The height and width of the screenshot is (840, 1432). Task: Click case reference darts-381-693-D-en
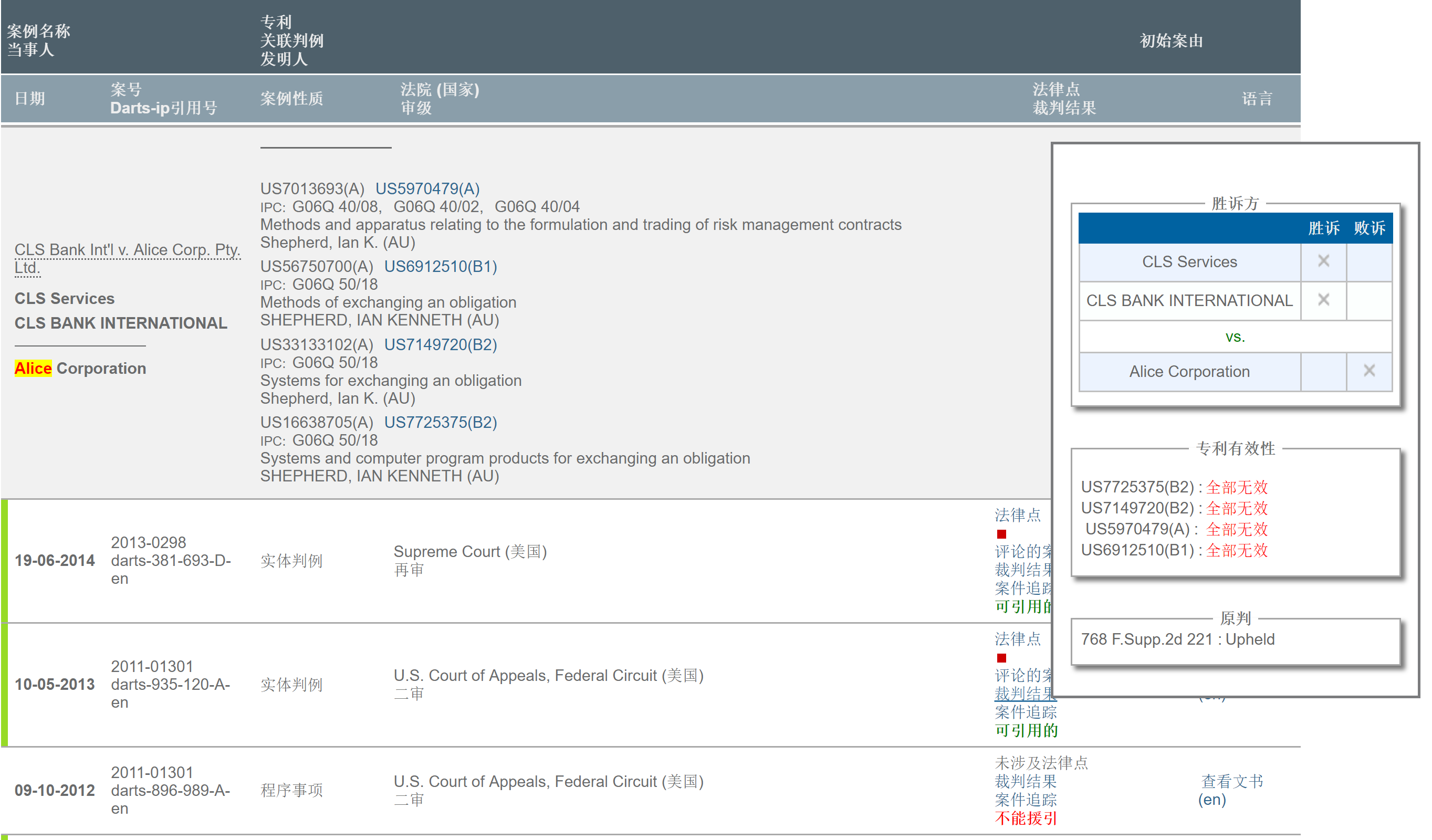pos(171,570)
